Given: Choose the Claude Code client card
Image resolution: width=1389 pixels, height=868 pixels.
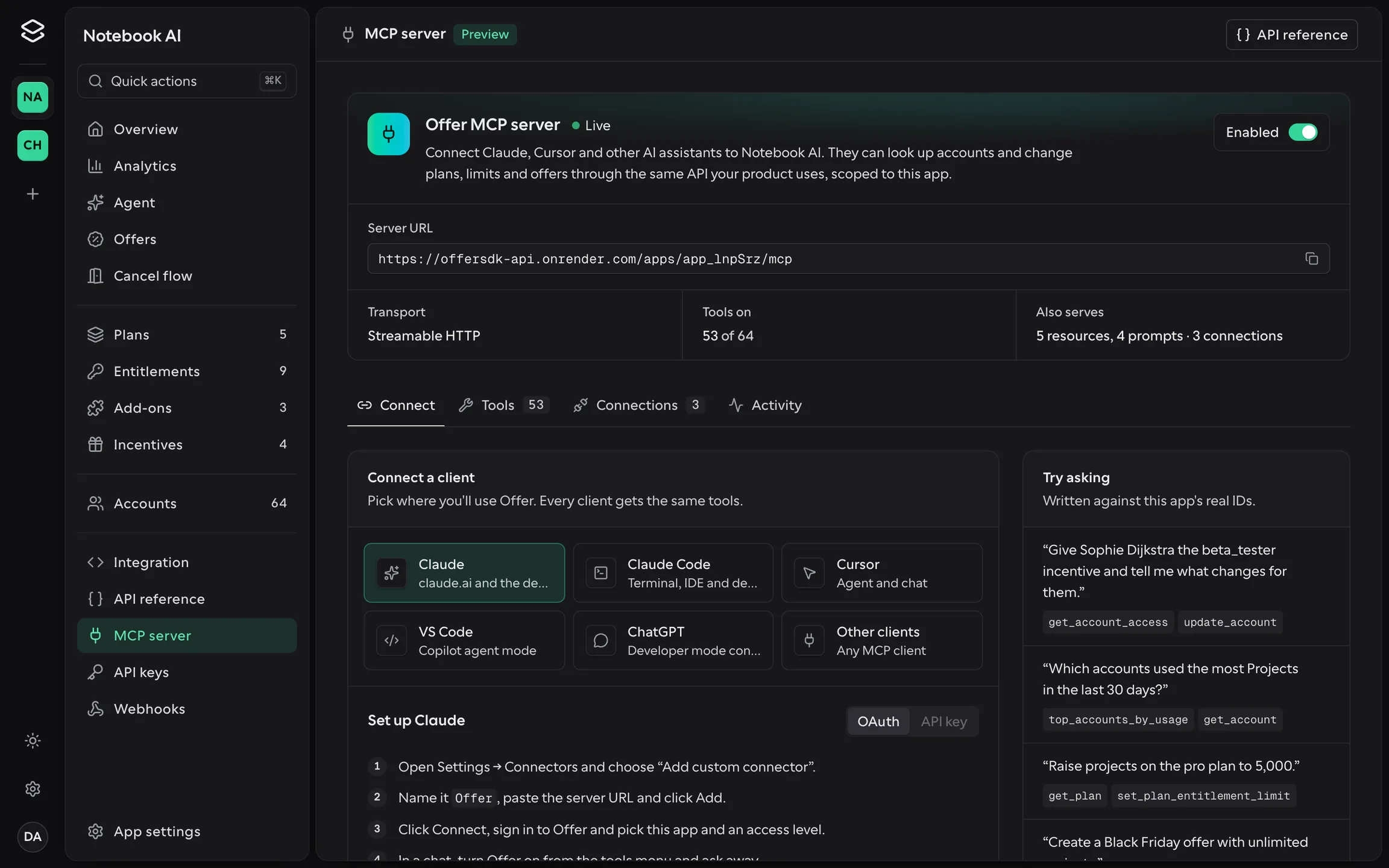Looking at the screenshot, I should pos(673,573).
